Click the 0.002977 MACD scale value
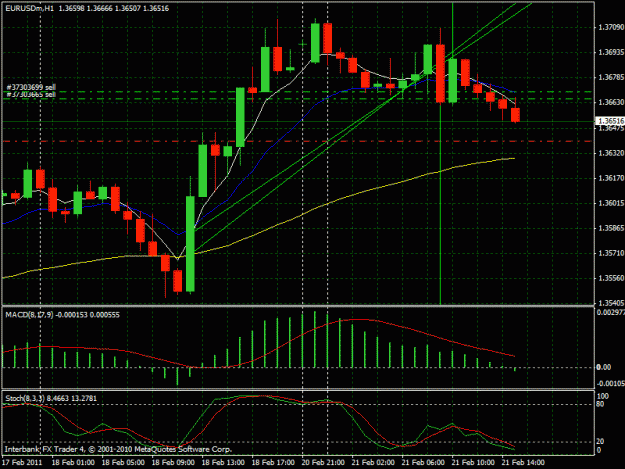The image size is (625, 469). pos(610,312)
